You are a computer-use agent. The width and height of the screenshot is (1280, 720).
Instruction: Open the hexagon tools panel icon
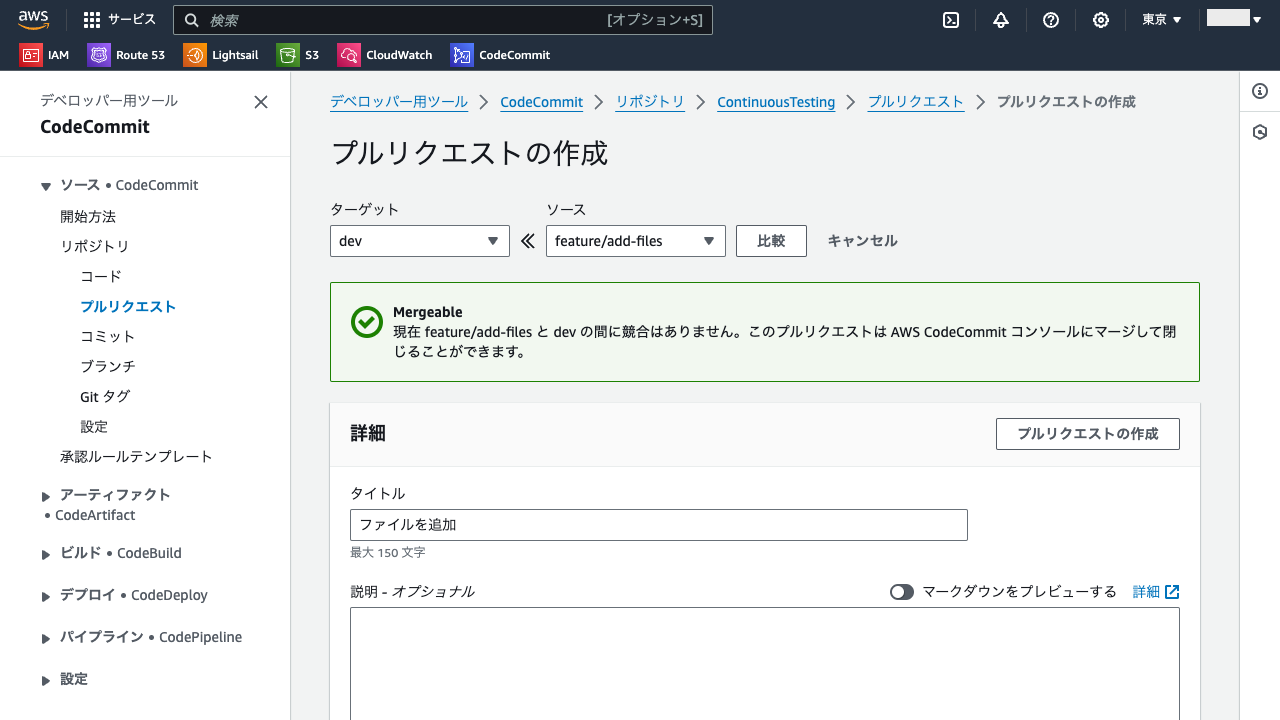point(1260,132)
